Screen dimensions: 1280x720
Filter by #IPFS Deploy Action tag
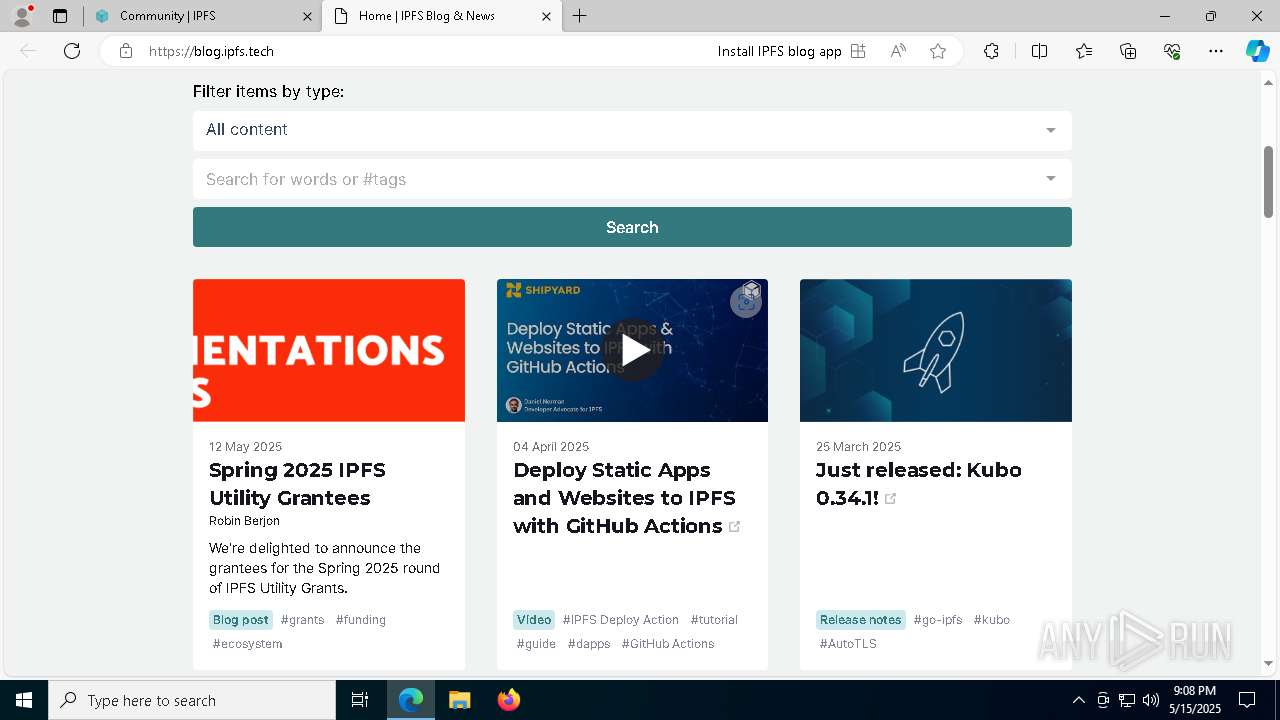(x=620, y=620)
